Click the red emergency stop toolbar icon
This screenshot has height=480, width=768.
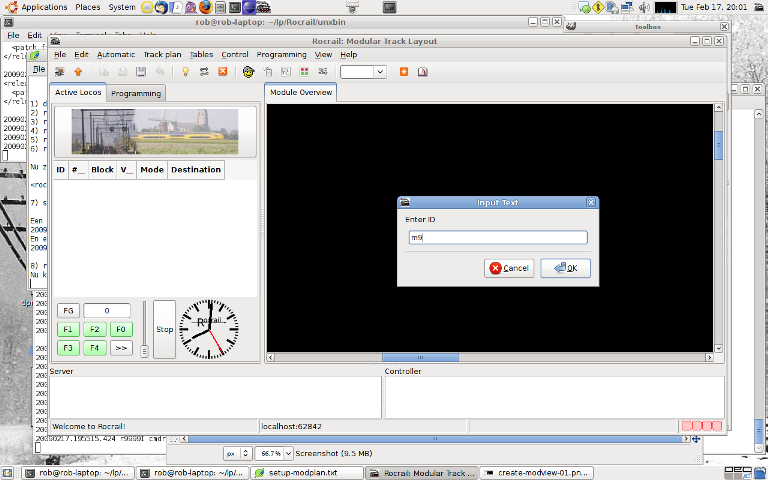pos(223,72)
